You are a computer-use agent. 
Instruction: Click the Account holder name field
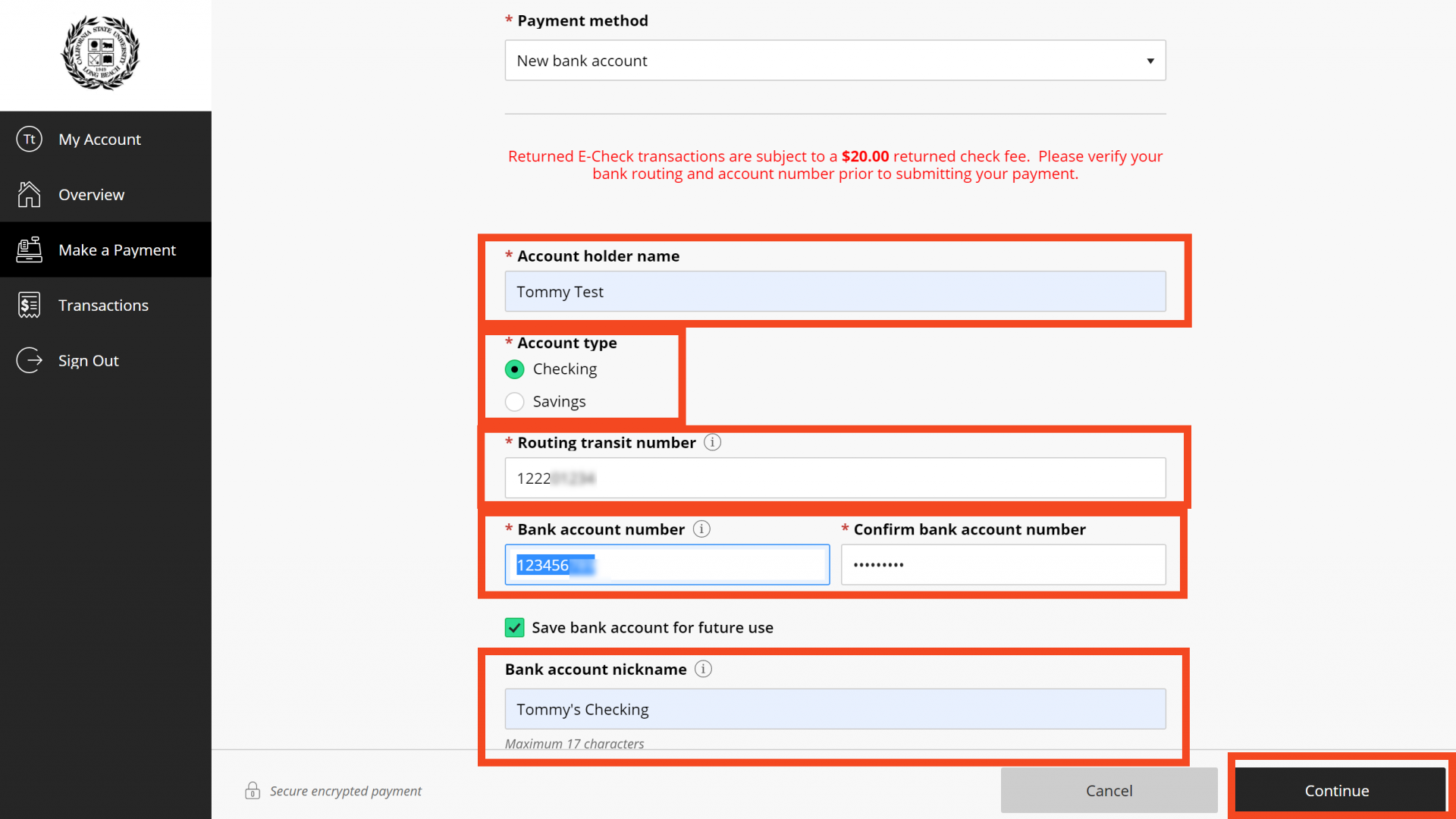click(x=834, y=292)
